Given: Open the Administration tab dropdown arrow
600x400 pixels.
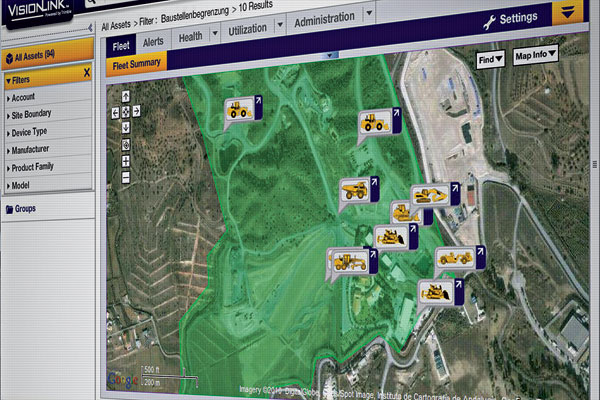Looking at the screenshot, I should [369, 13].
